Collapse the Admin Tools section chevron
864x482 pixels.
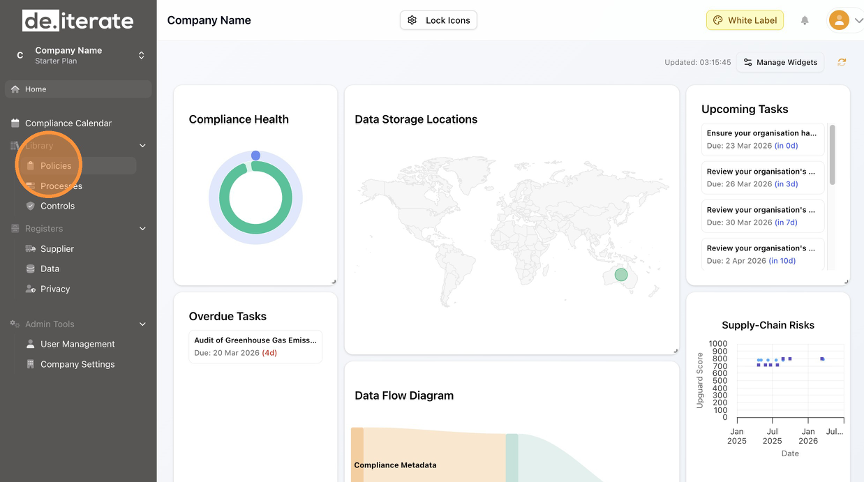click(x=142, y=324)
